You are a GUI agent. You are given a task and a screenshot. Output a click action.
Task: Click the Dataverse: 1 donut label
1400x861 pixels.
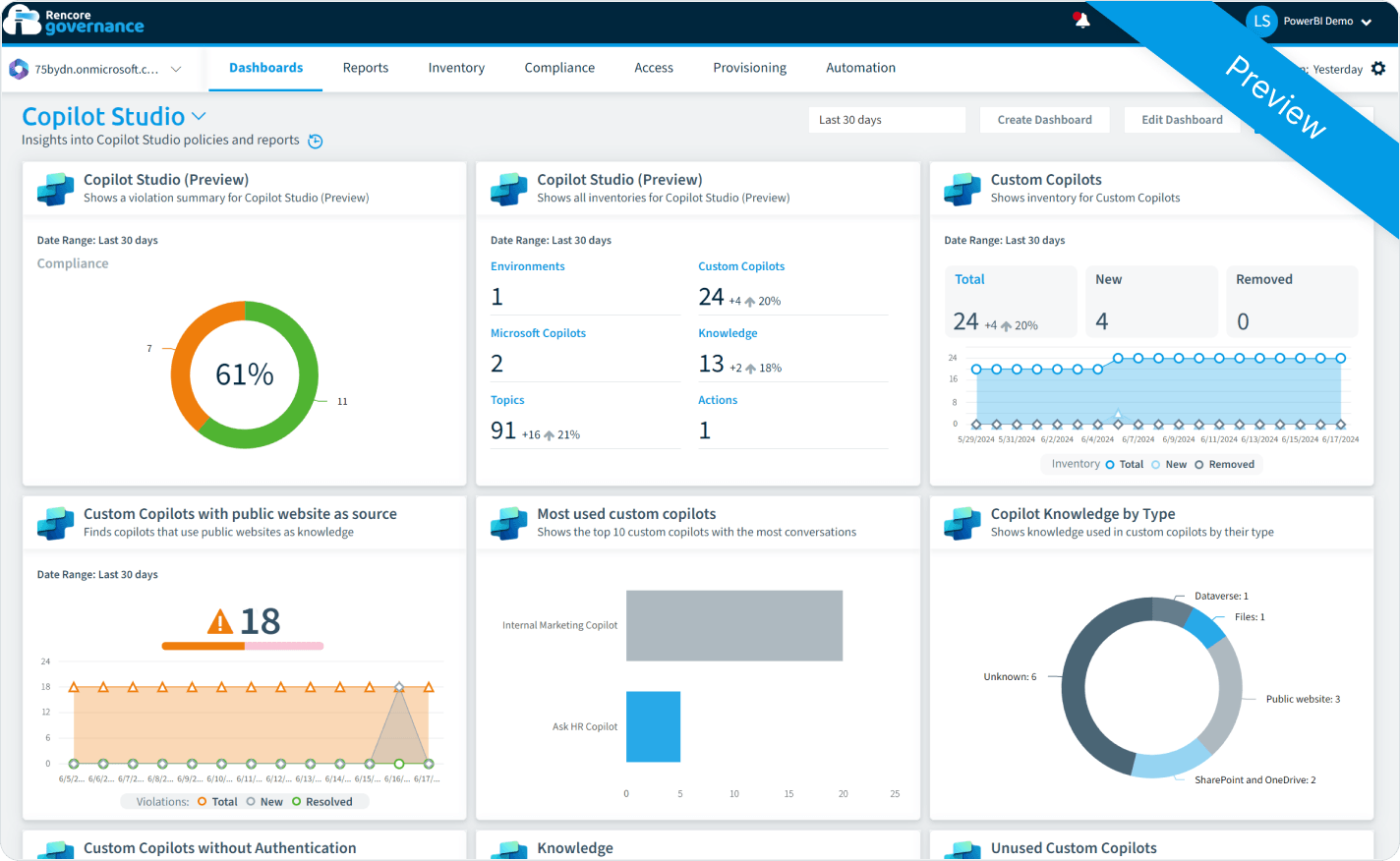(x=1221, y=596)
